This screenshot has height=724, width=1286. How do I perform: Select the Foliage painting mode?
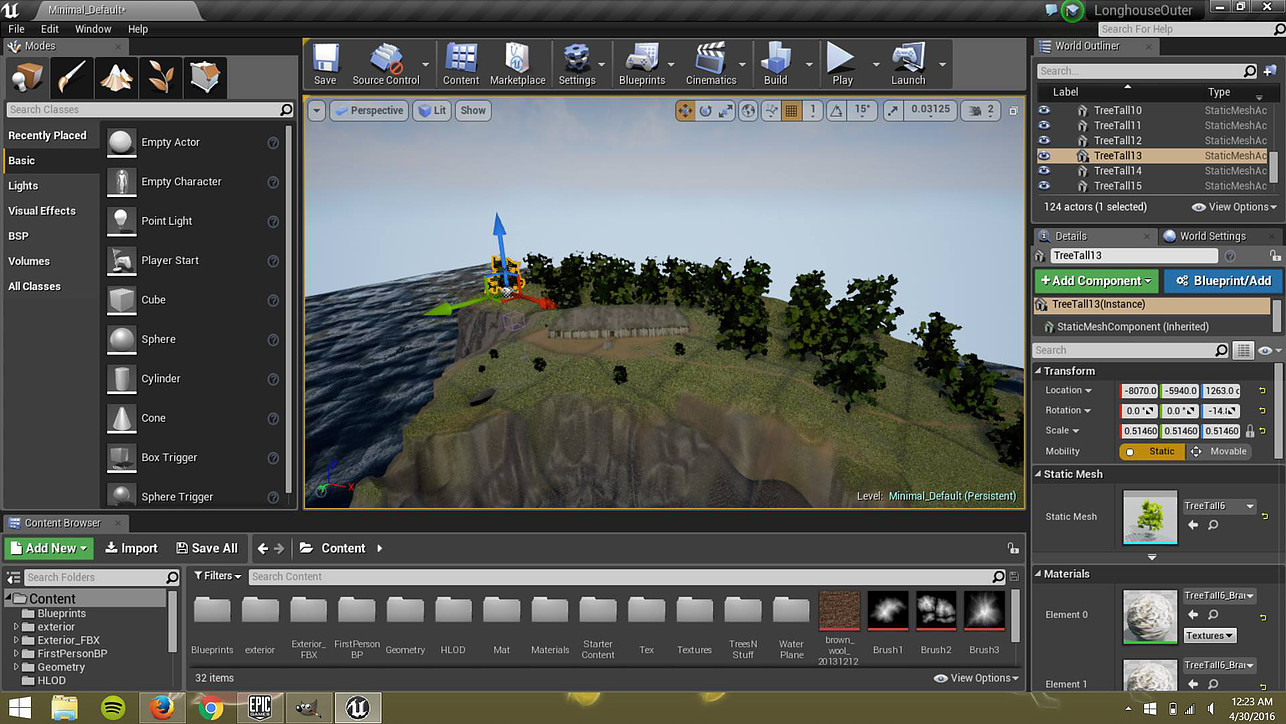coord(160,77)
